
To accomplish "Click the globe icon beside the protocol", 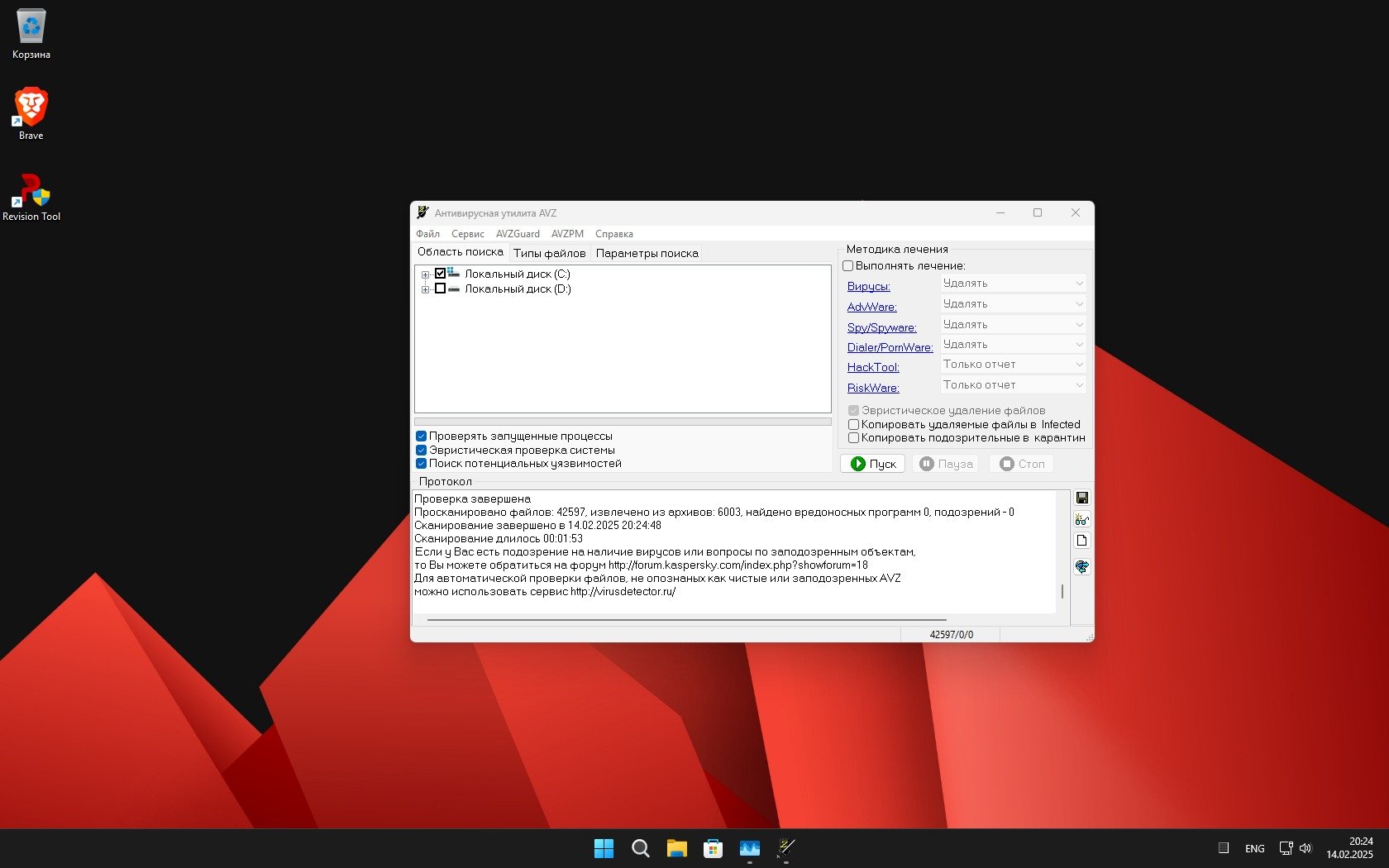I will click(1081, 567).
